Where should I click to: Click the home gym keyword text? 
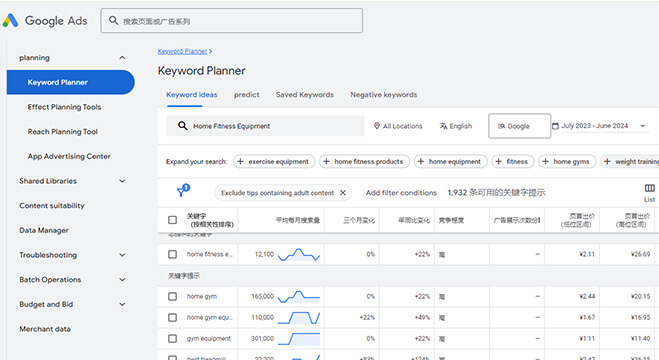(202, 297)
